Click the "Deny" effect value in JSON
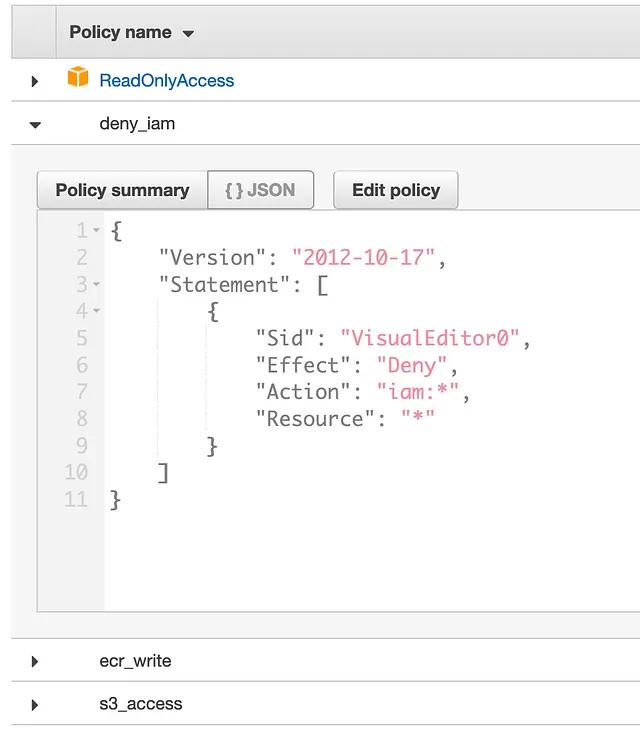640x740 pixels. coord(412,365)
